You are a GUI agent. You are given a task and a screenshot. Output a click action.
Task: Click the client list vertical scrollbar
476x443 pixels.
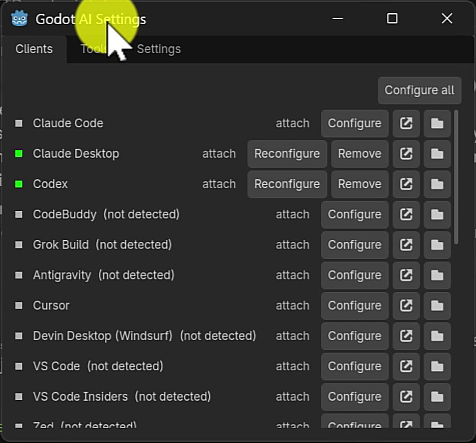point(456,177)
